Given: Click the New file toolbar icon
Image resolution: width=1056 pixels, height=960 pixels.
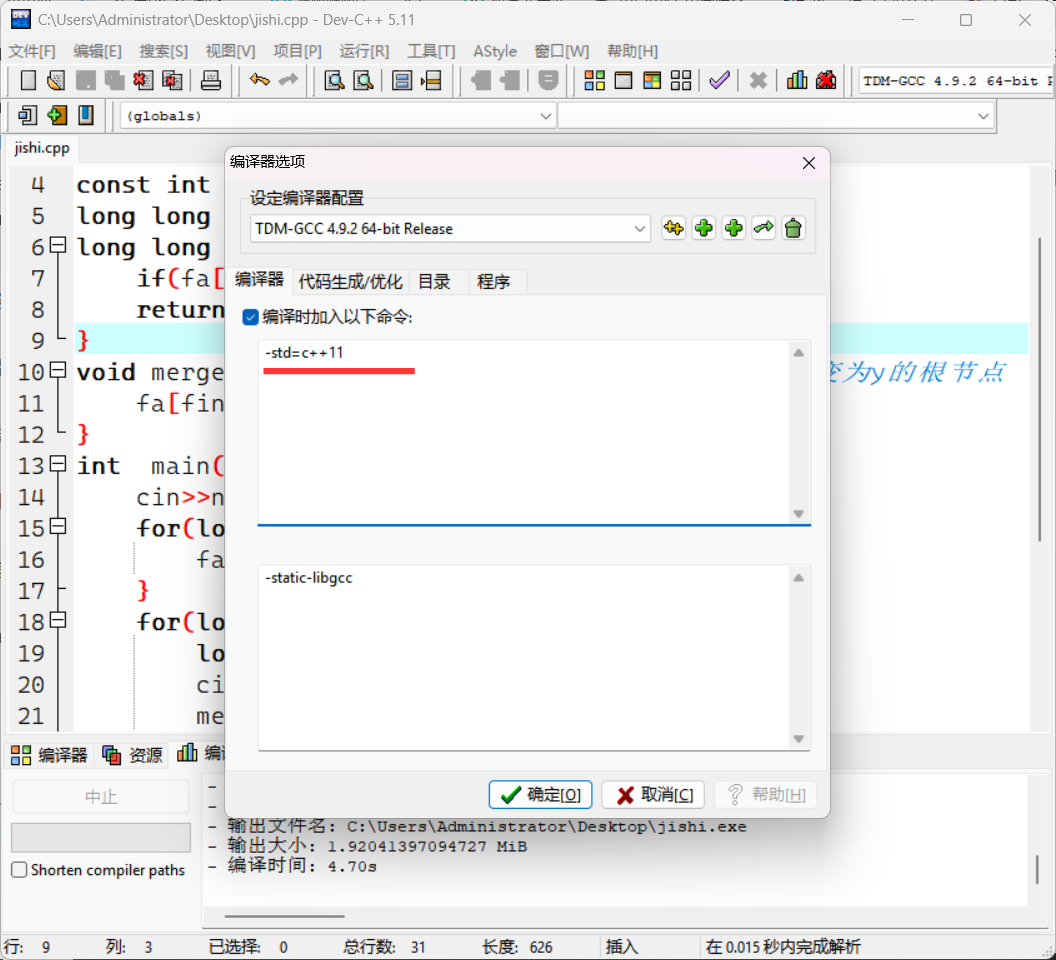Looking at the screenshot, I should point(28,81).
